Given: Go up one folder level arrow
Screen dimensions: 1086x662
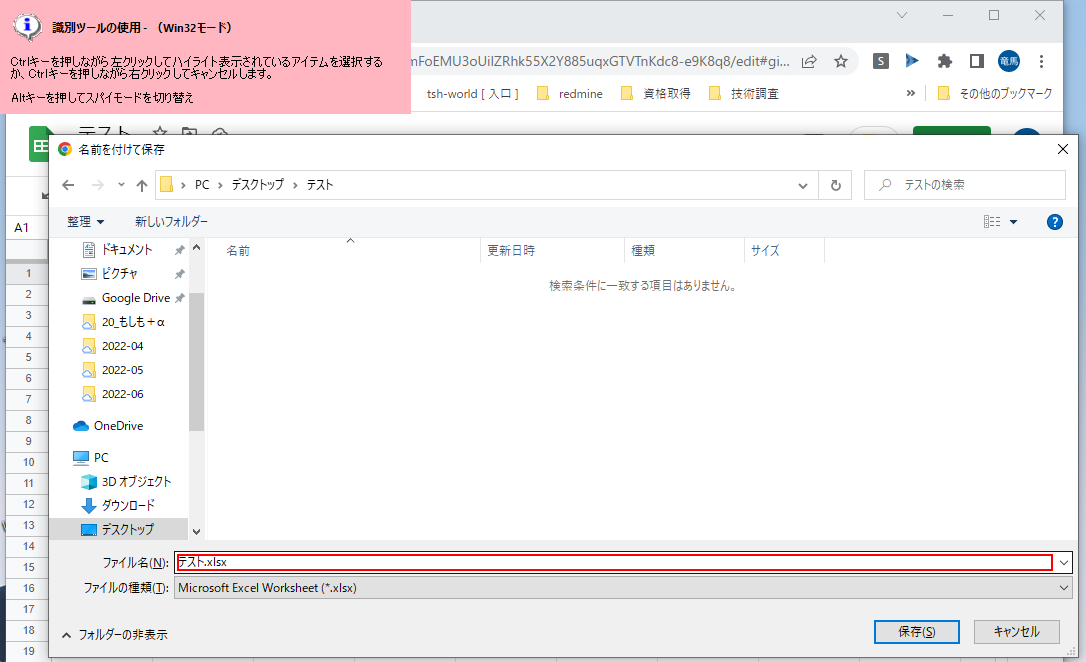Looking at the screenshot, I should [x=142, y=185].
